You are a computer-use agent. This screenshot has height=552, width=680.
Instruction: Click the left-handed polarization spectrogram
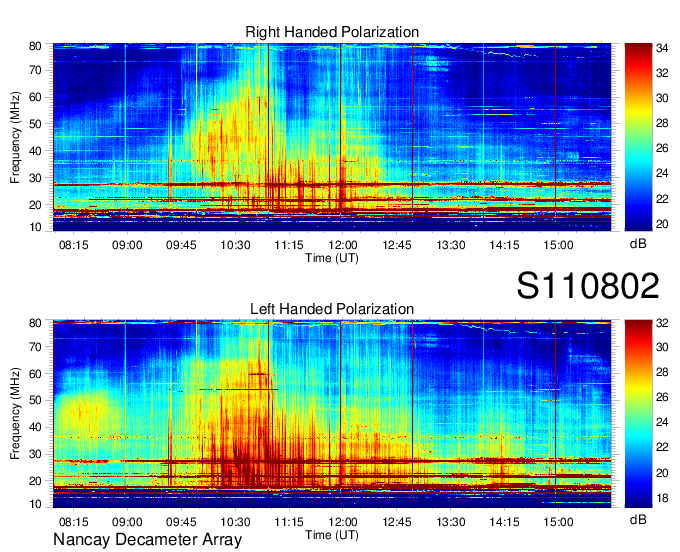point(332,414)
